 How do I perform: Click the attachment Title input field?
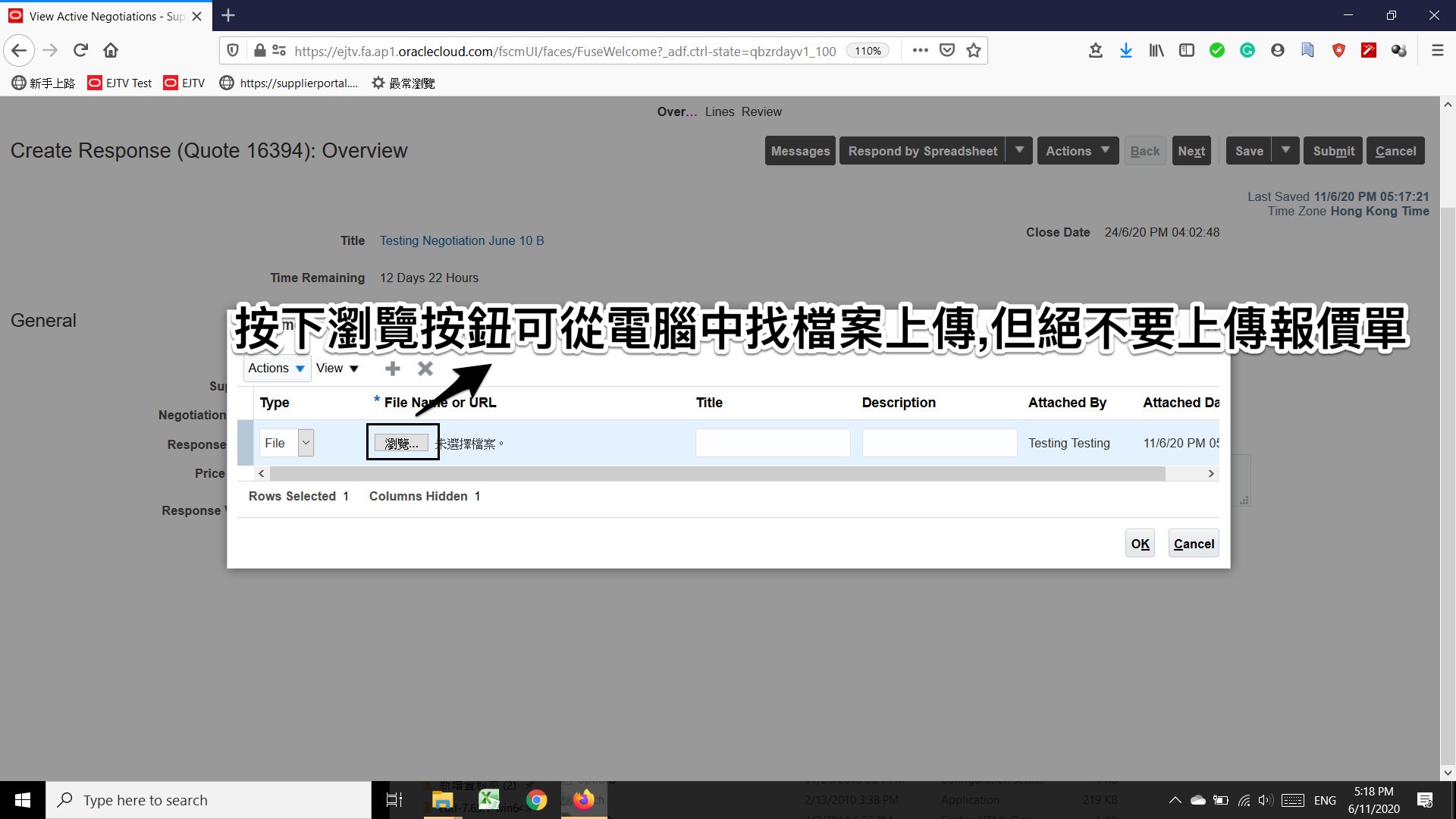(x=773, y=443)
